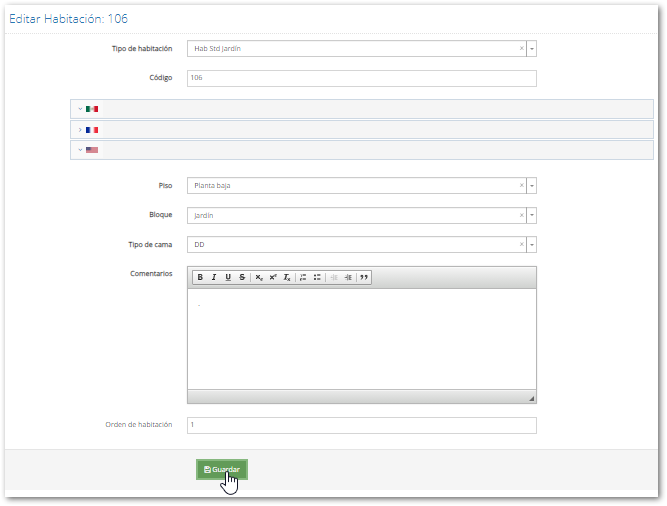This screenshot has height=506, width=667.
Task: Toggle bold formatting in Comentarios editor
Action: coord(200,277)
